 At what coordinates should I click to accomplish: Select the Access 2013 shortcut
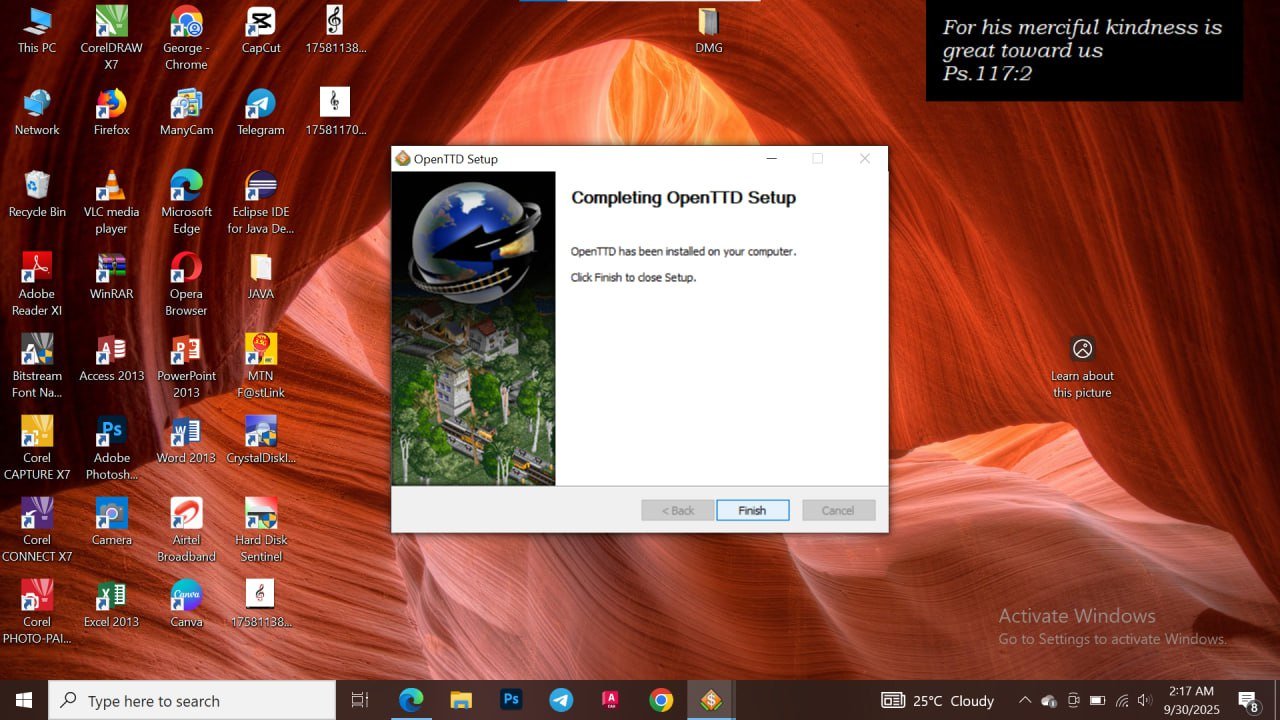pyautogui.click(x=111, y=358)
